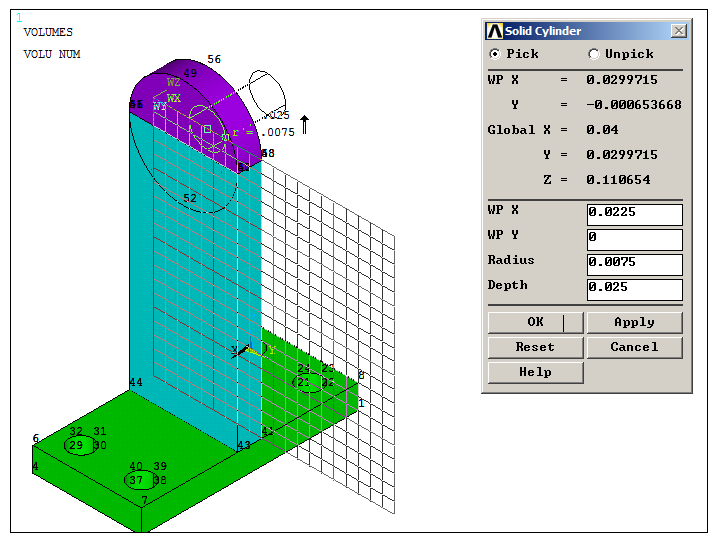Open Help for Solid Cylinder
The image size is (720, 546).
(x=535, y=372)
